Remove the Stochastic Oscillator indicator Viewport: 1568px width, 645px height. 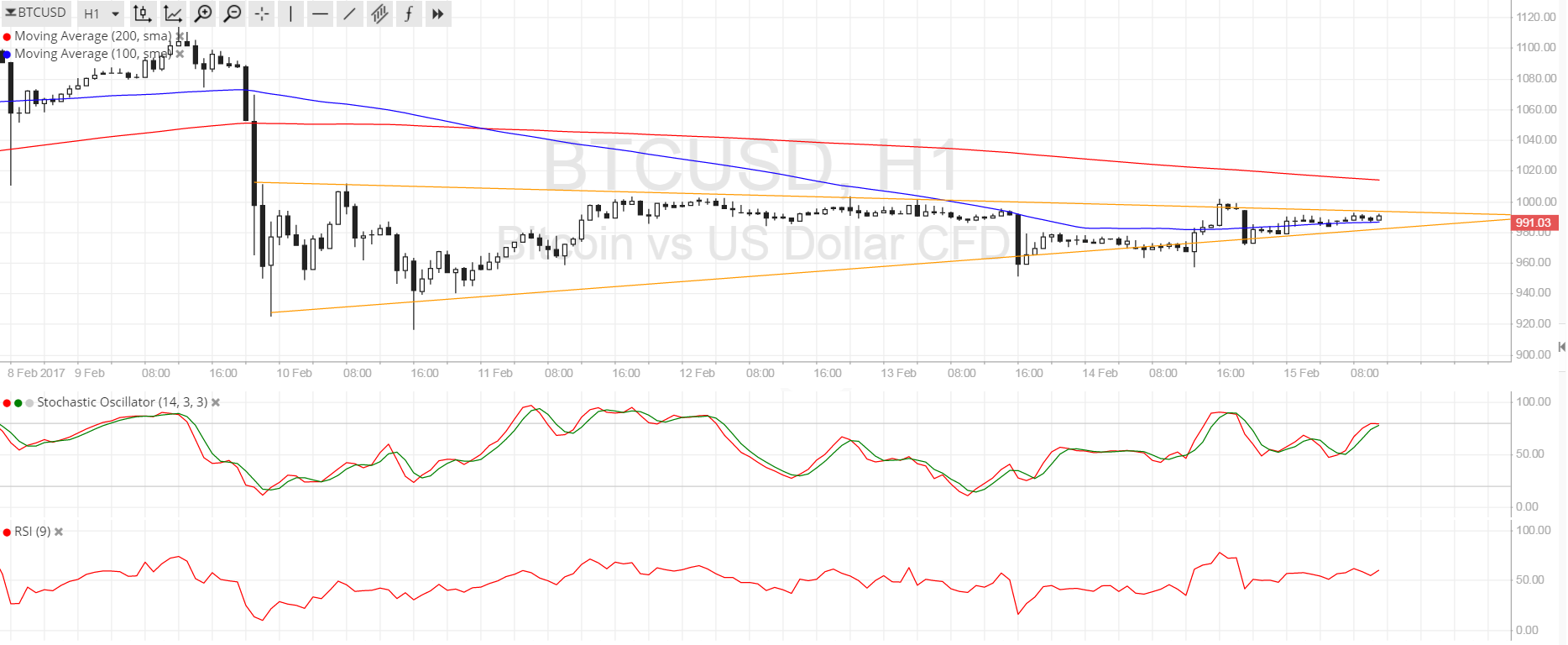click(x=216, y=402)
